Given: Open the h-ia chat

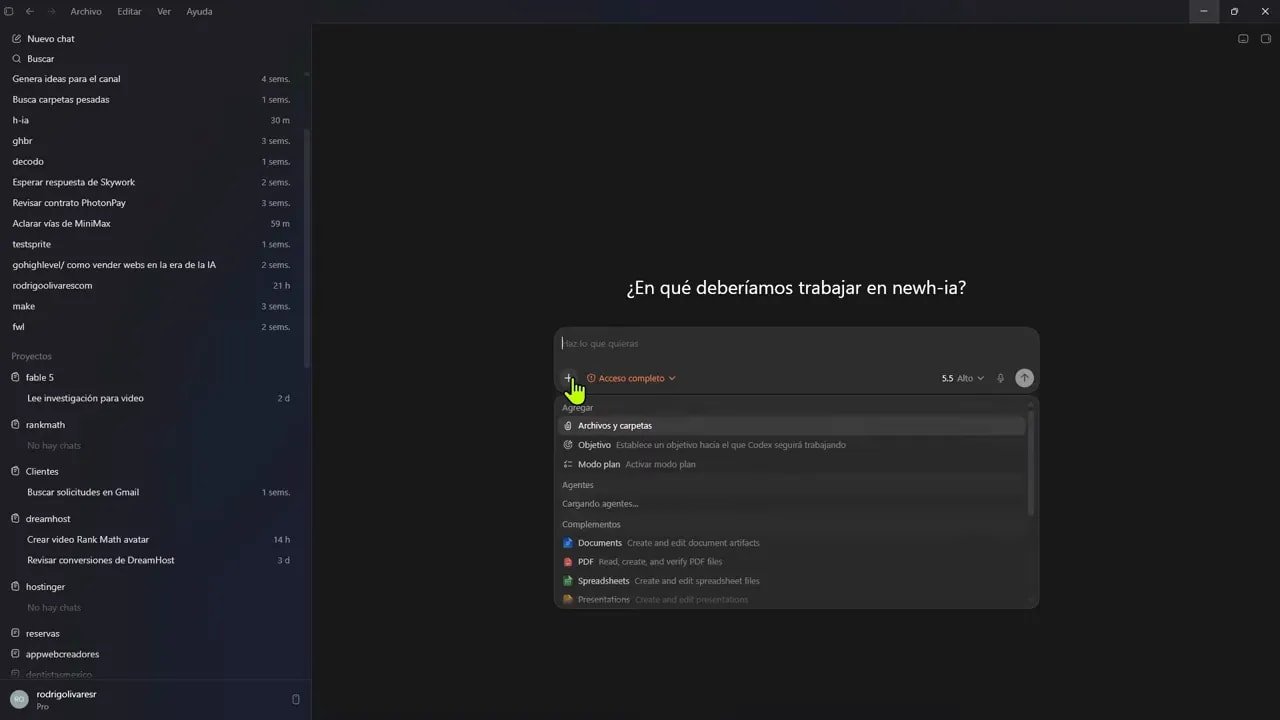Looking at the screenshot, I should pyautogui.click(x=152, y=120).
